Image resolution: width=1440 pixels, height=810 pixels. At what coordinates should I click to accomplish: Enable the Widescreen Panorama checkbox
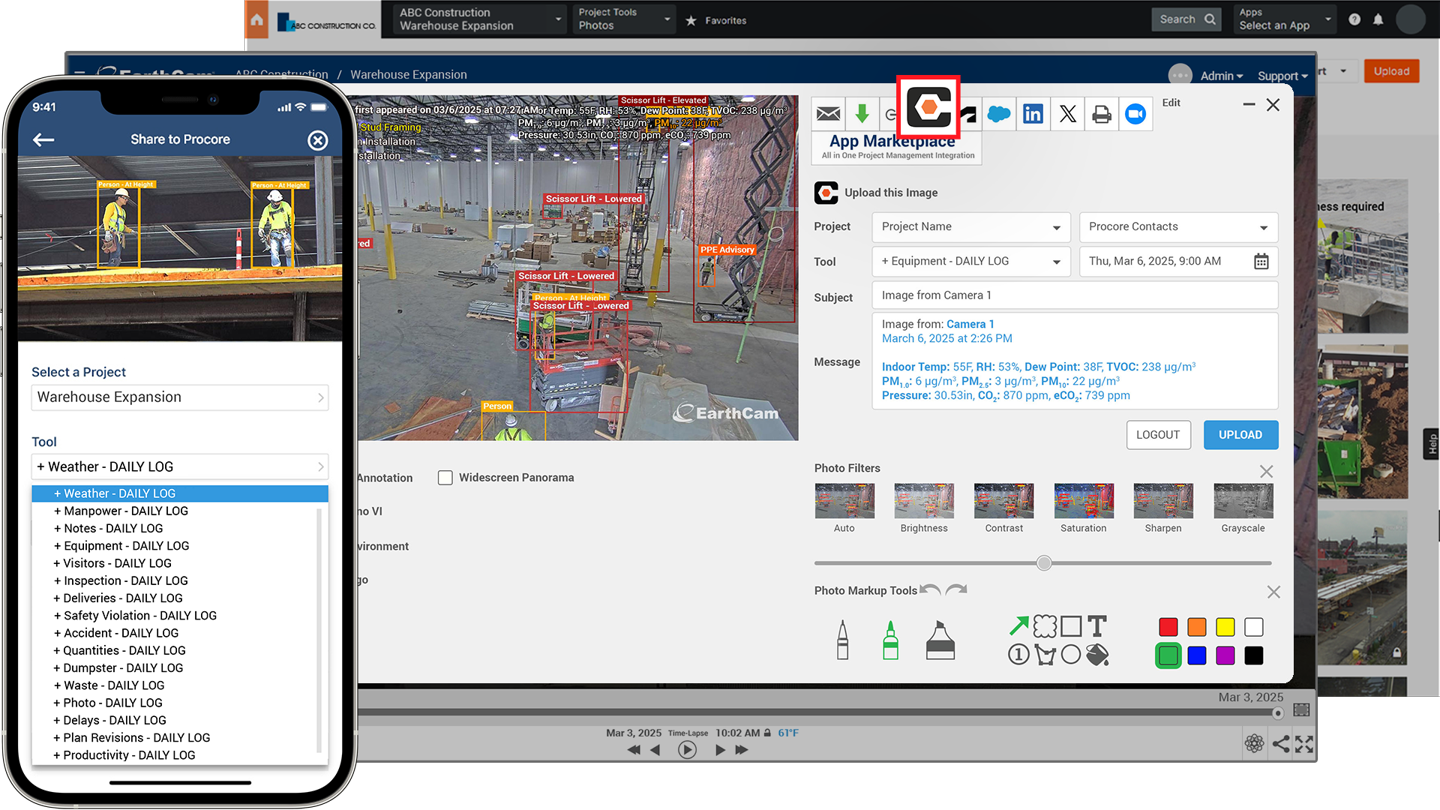click(445, 478)
